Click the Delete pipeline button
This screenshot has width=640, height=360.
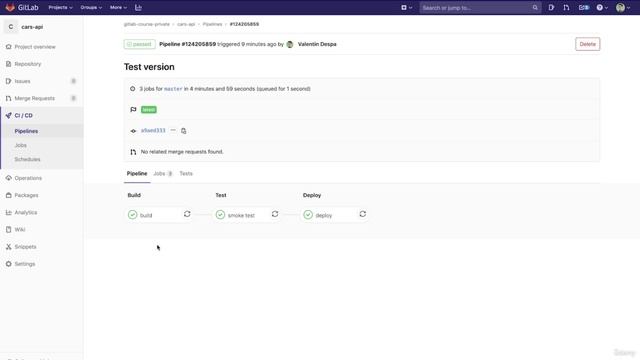(587, 44)
